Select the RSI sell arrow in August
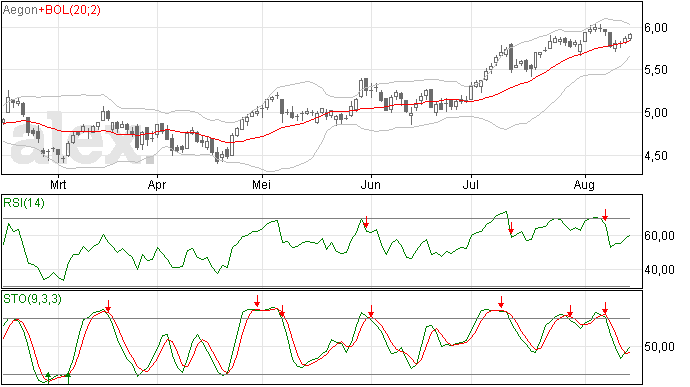Image resolution: width=690 pixels, height=387 pixels. coord(605,215)
